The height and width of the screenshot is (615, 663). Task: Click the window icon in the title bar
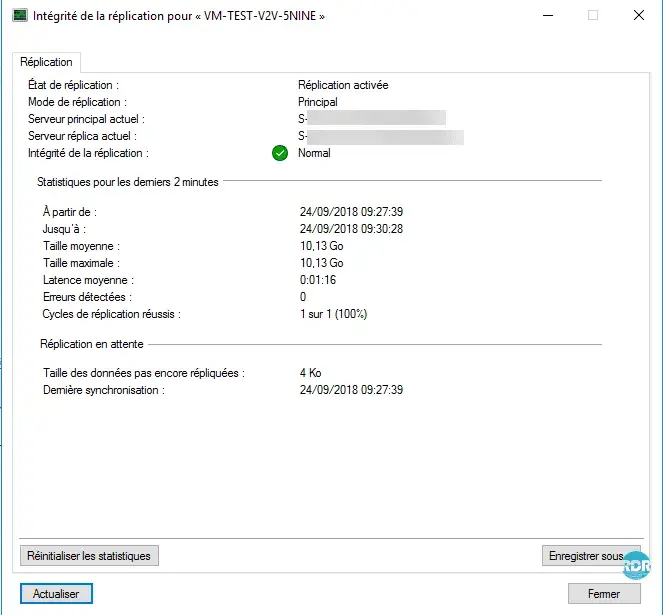19,16
